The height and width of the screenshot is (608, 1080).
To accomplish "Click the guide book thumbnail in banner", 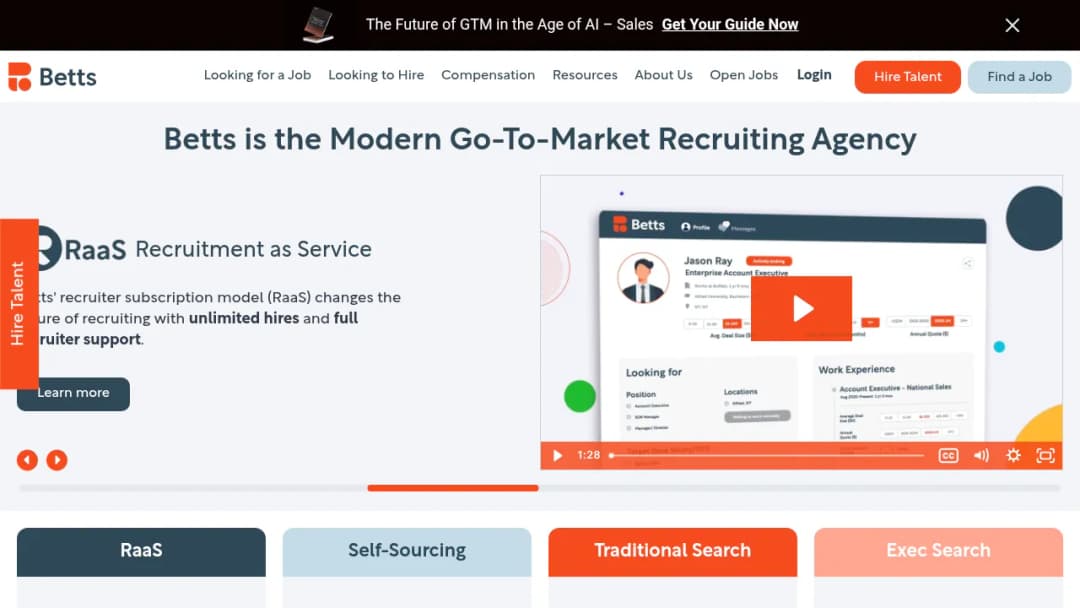I will pyautogui.click(x=318, y=25).
